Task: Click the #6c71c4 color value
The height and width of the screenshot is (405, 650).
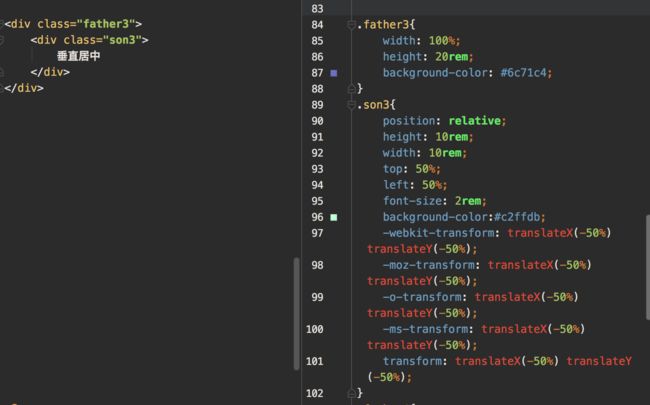Action: coord(524,73)
